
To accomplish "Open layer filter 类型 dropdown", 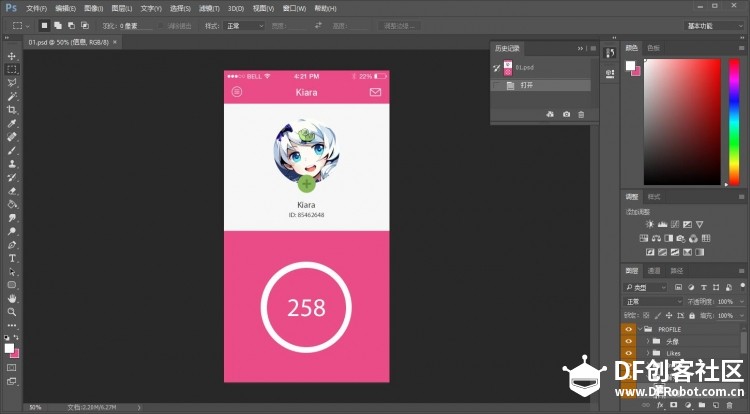I will click(645, 287).
